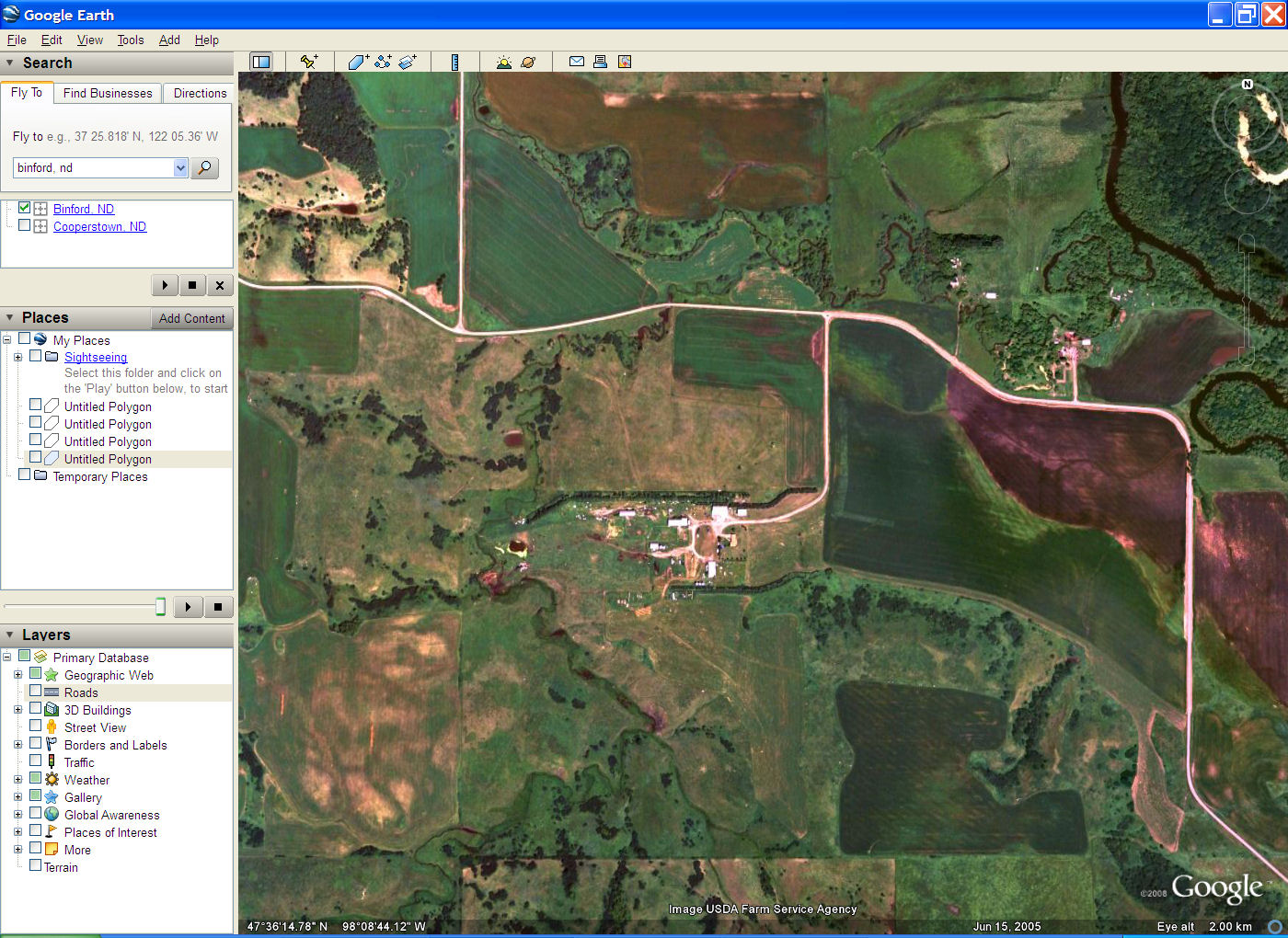Check the Traffic layer checkbox
Screen dimensions: 1288x938
[35, 761]
